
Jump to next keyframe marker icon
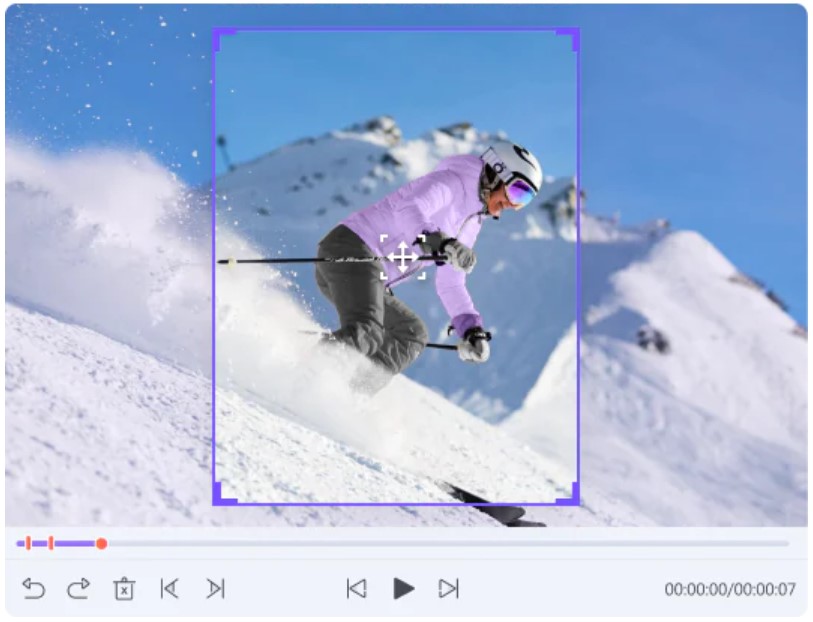tap(215, 589)
